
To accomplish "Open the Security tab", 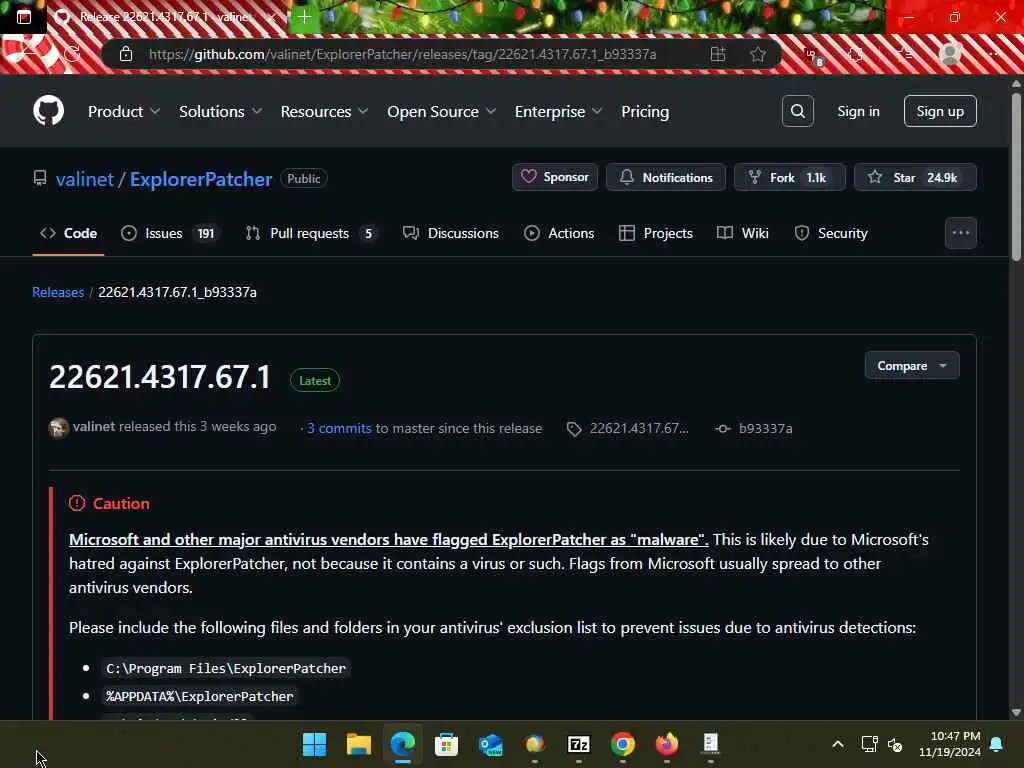I will tap(831, 233).
